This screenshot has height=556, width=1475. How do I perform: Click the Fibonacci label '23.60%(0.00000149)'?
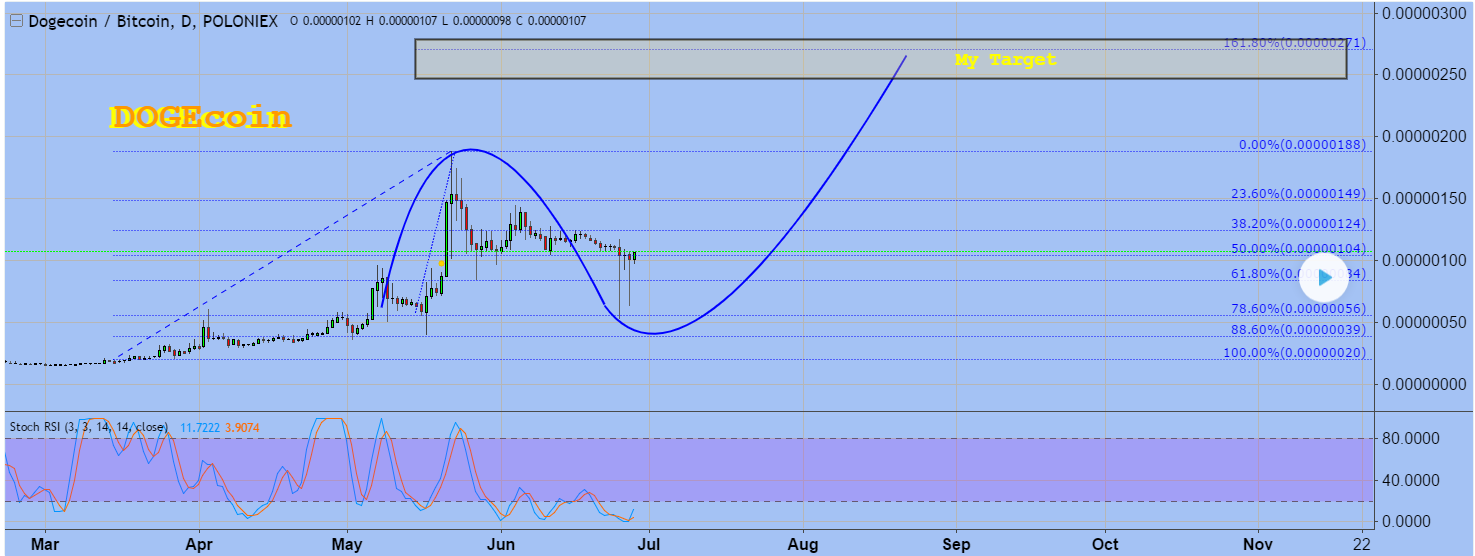coord(1298,194)
